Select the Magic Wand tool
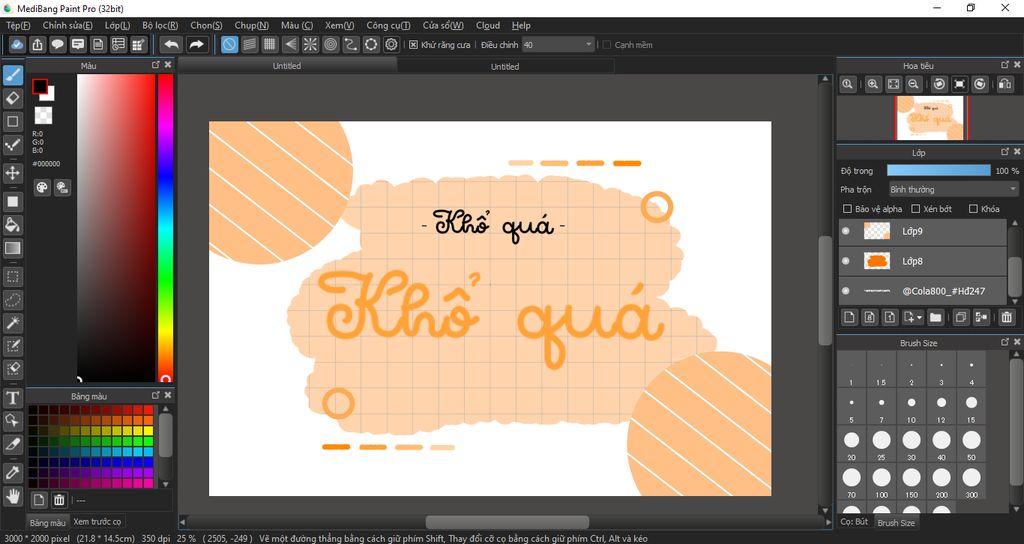 click(12, 323)
